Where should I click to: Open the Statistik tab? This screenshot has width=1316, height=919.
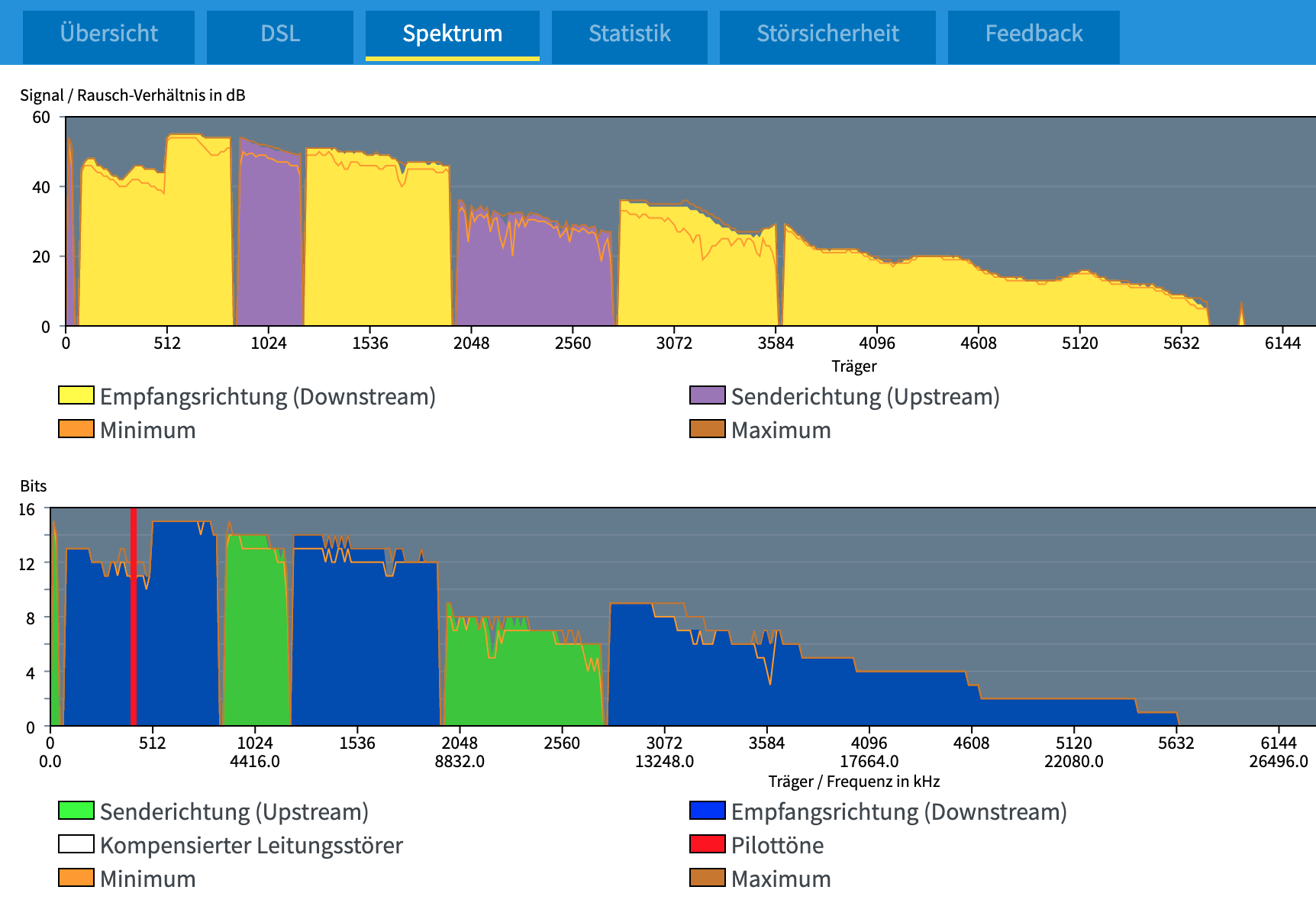(x=629, y=34)
